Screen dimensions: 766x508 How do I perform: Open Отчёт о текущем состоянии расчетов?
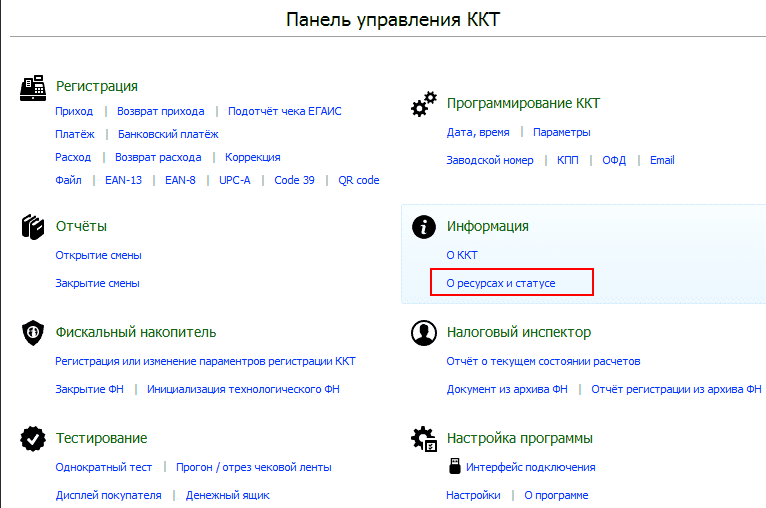click(x=543, y=361)
